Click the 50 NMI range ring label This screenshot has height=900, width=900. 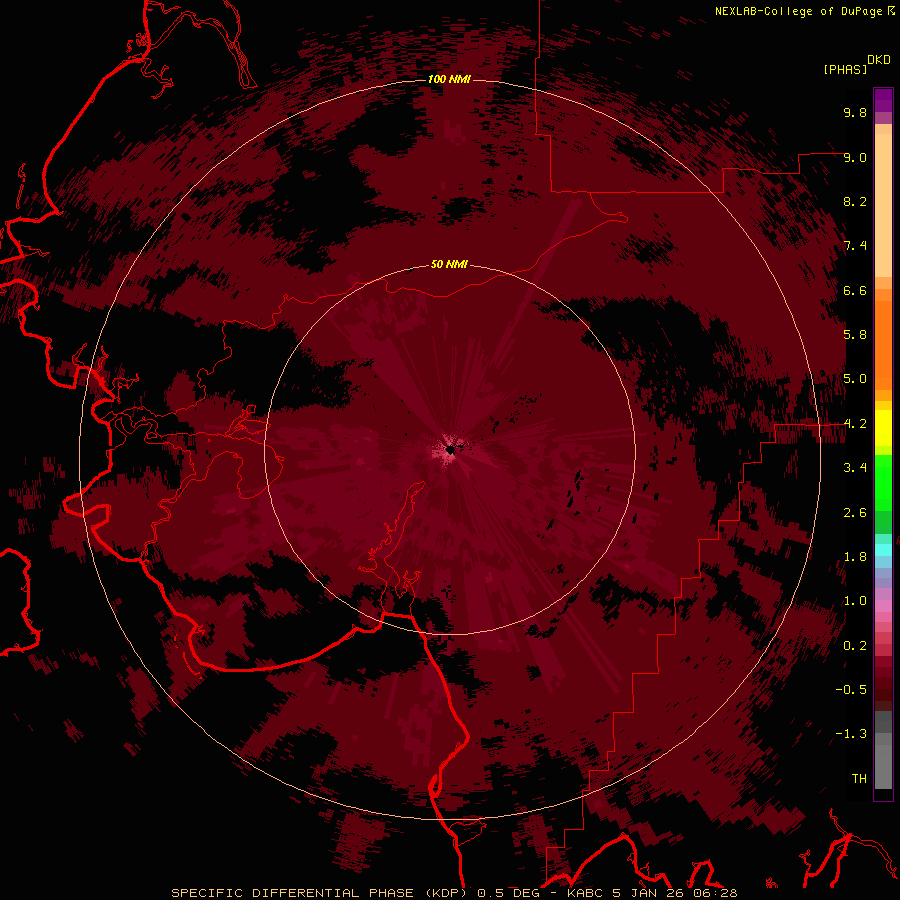449,264
